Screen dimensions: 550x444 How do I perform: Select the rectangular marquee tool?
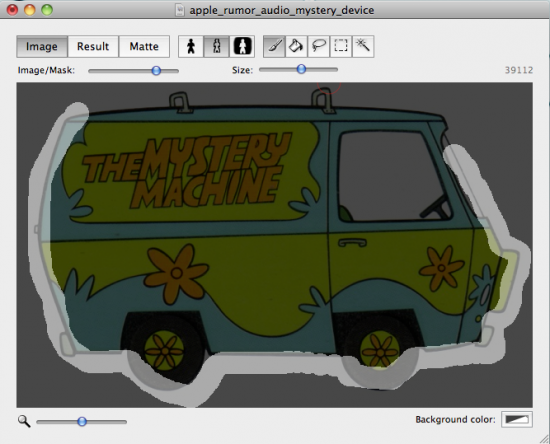click(x=341, y=46)
